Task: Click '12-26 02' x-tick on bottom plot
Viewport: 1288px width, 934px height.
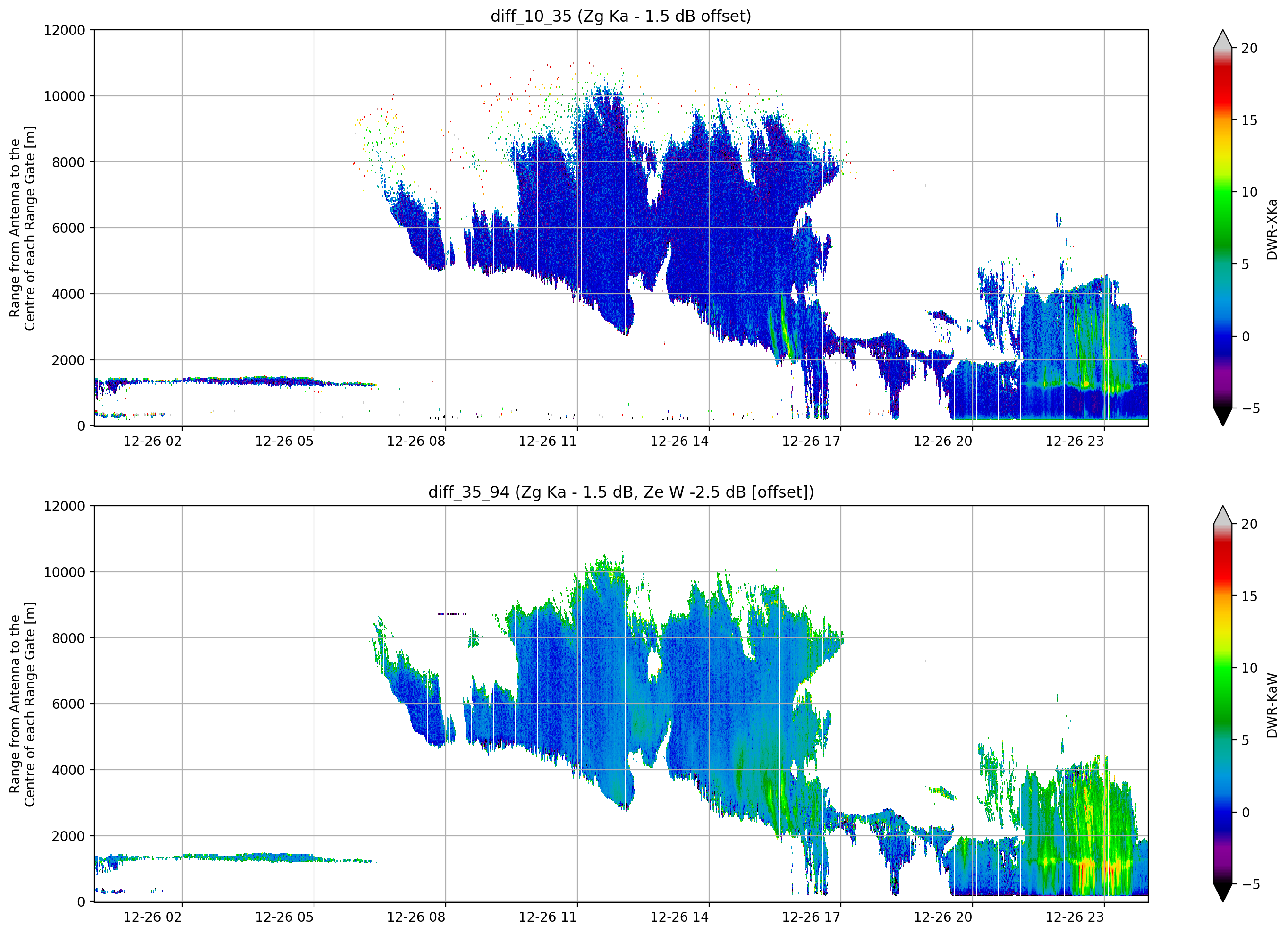Action: 153,917
